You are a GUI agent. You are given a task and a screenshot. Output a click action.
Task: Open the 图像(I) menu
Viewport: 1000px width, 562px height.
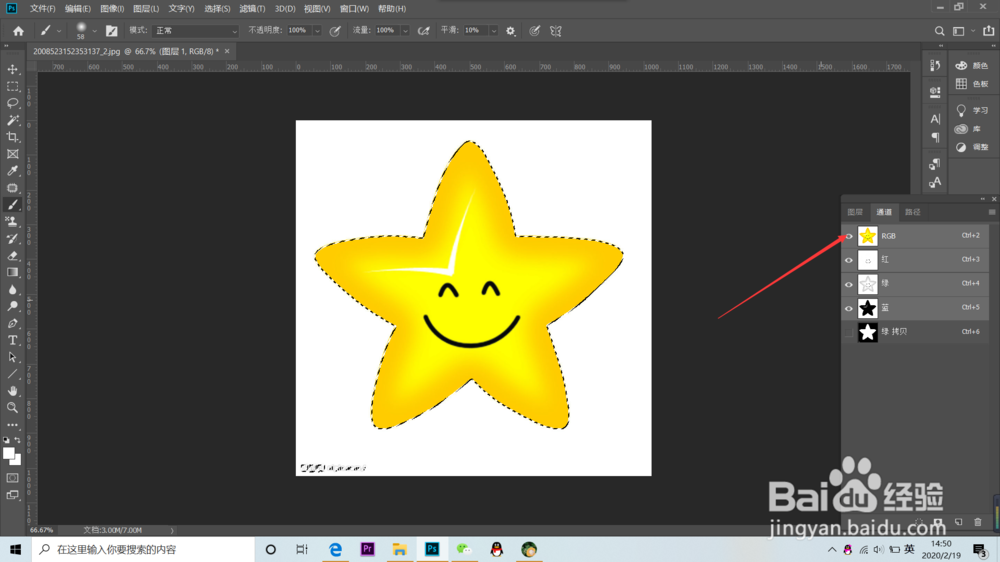pos(112,8)
